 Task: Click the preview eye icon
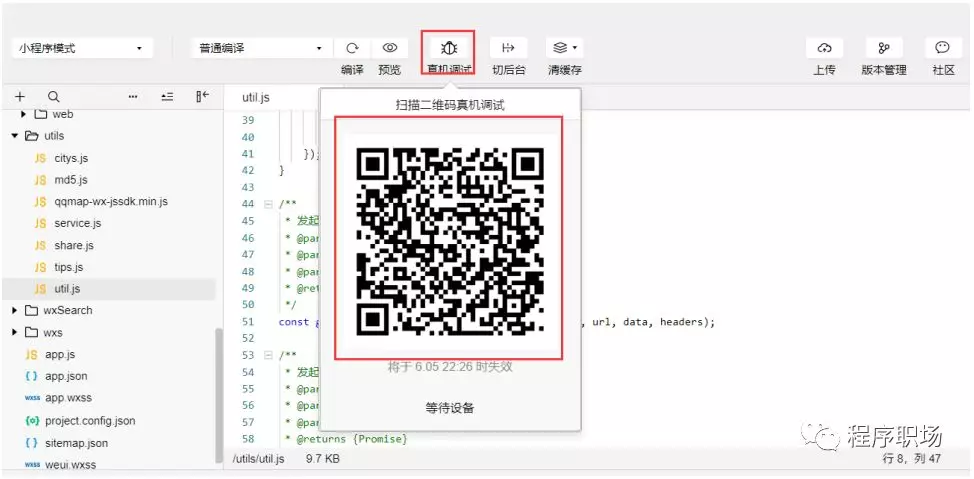(389, 48)
